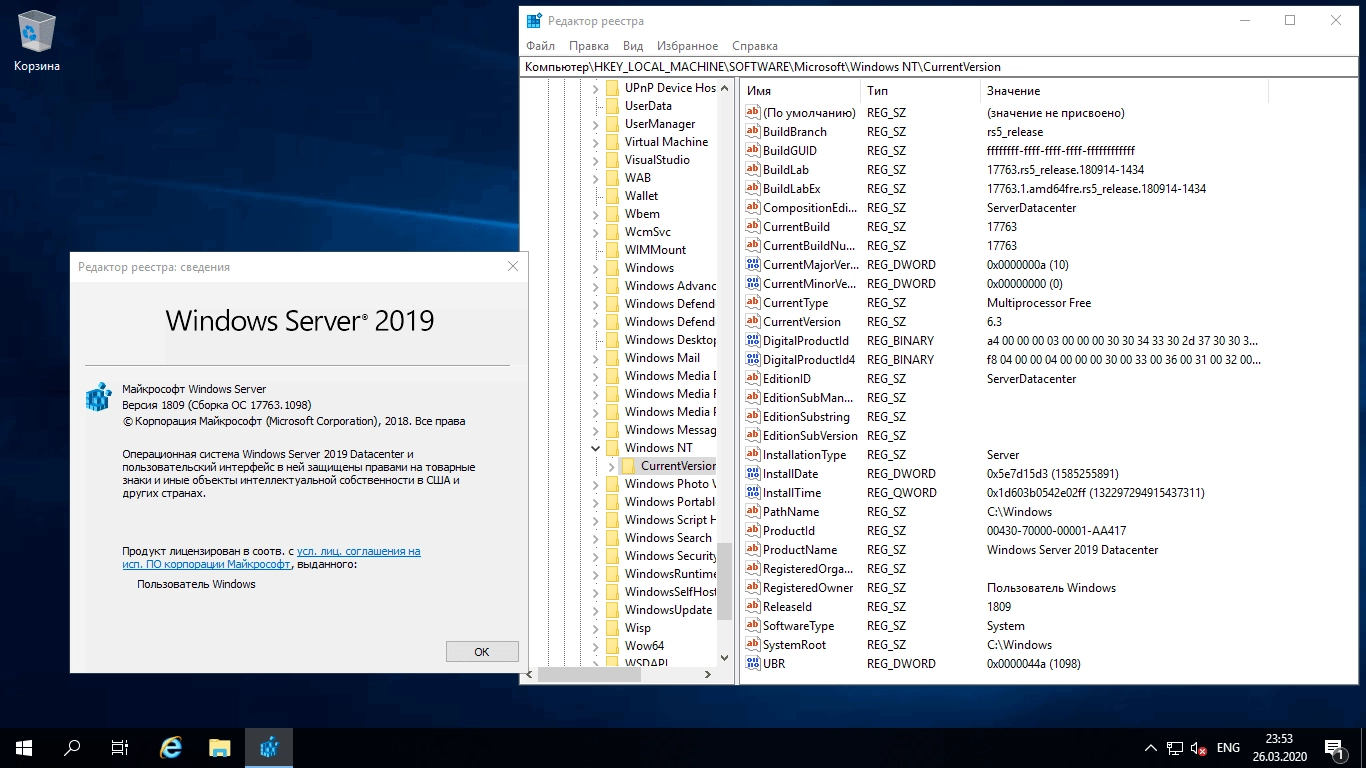1366x768 pixels.
Task: Click the default value (По умолчанию) icon
Action: tap(753, 113)
